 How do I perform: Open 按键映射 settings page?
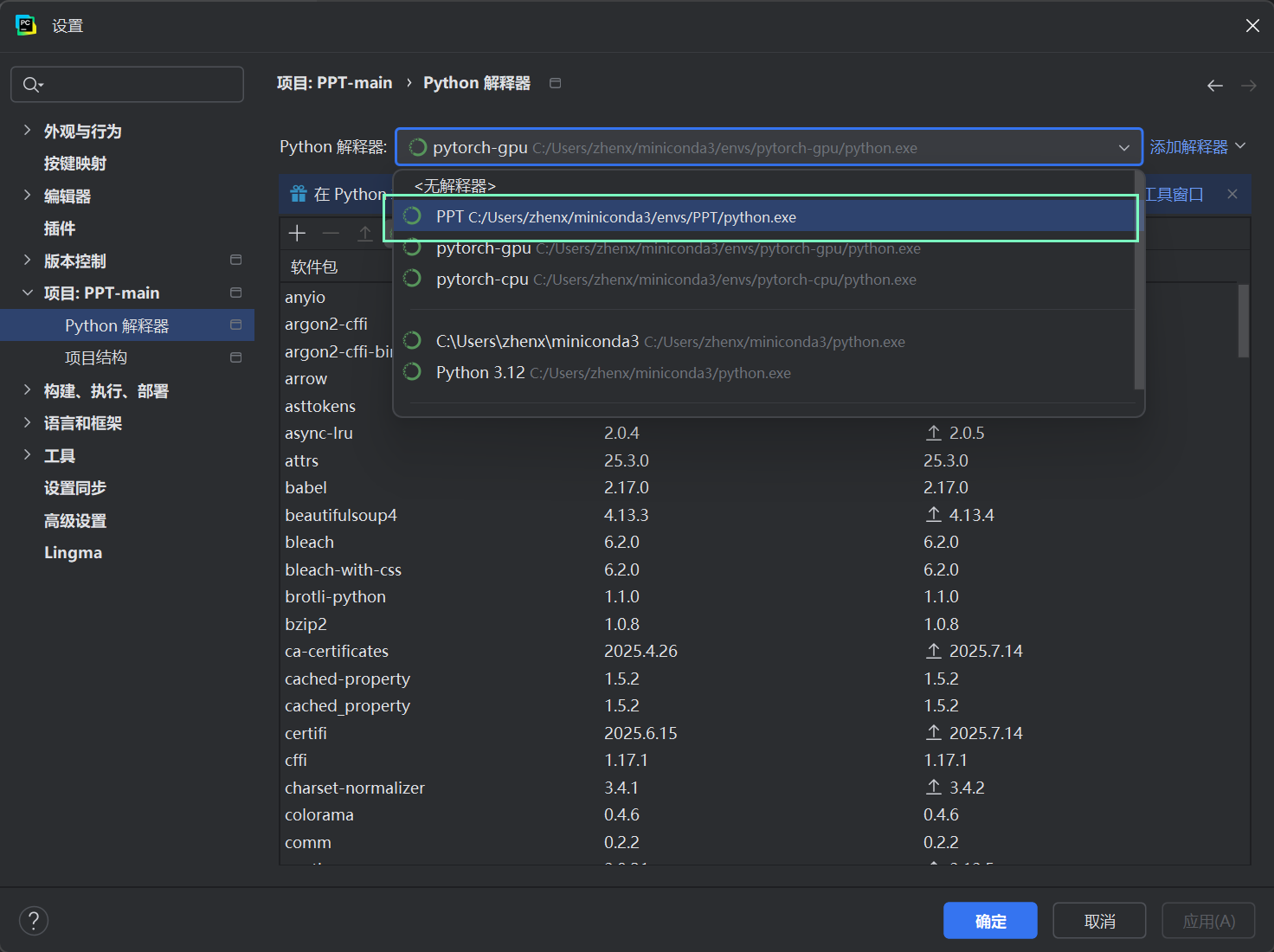click(75, 164)
